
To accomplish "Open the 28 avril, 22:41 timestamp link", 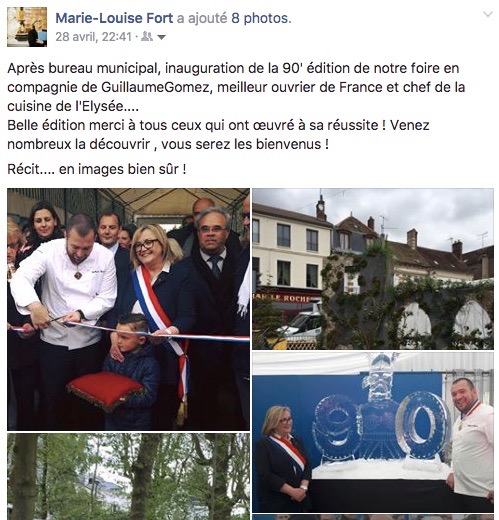I will [94, 37].
